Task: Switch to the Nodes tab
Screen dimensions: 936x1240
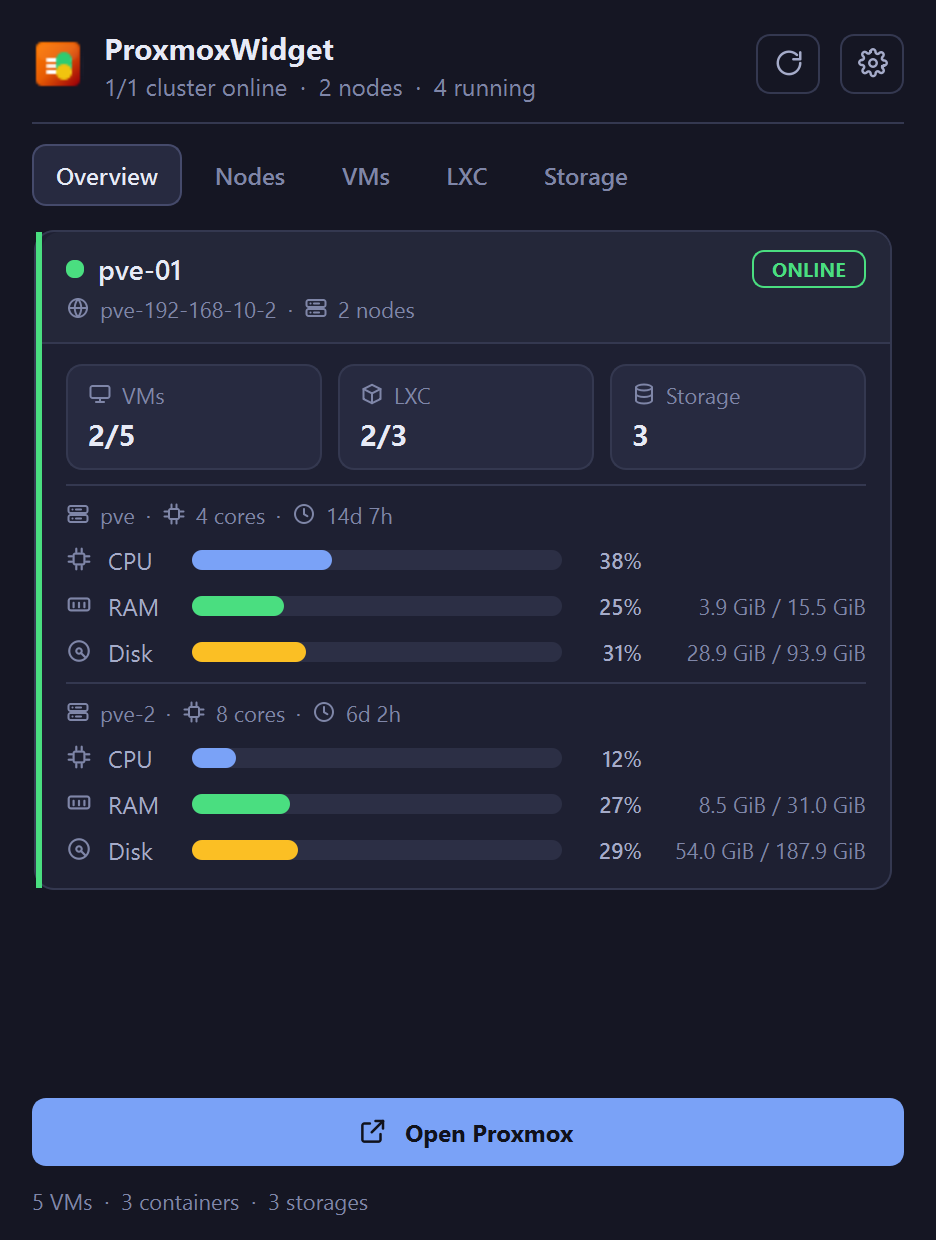Action: pyautogui.click(x=250, y=176)
